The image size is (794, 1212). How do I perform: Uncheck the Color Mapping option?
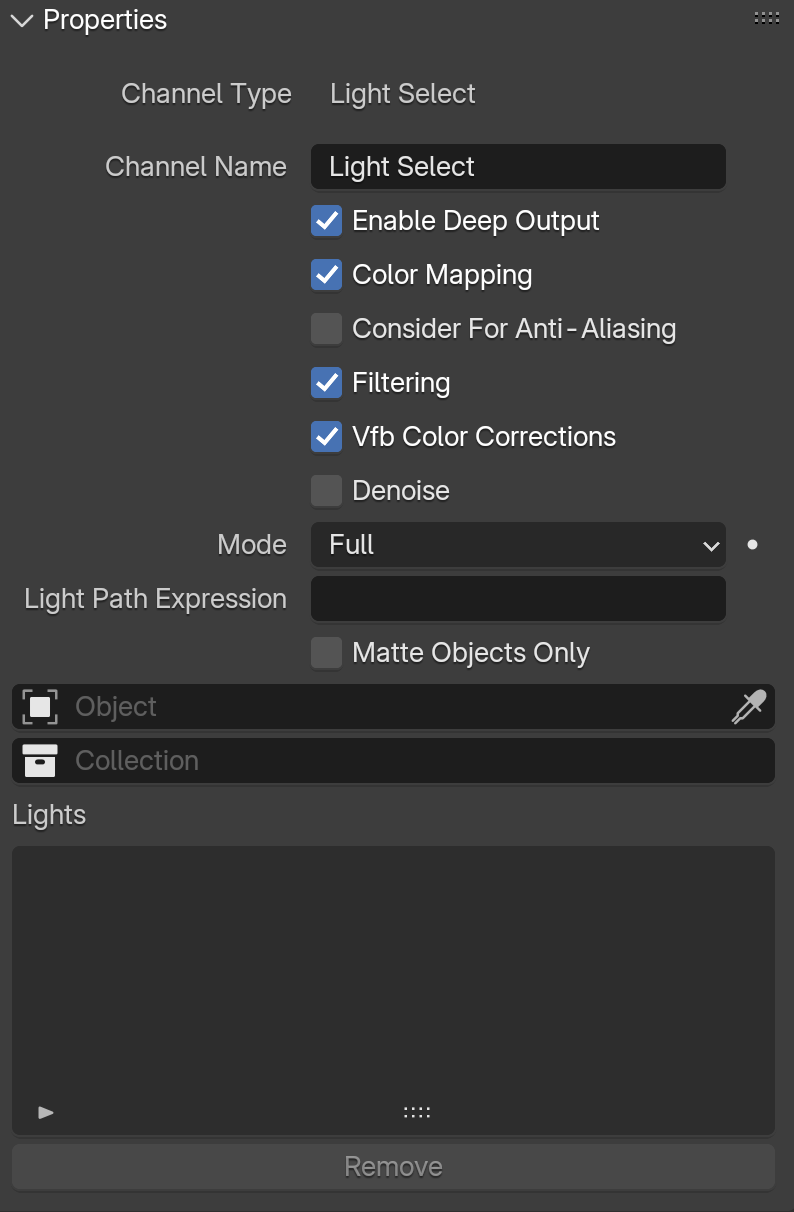tap(326, 275)
